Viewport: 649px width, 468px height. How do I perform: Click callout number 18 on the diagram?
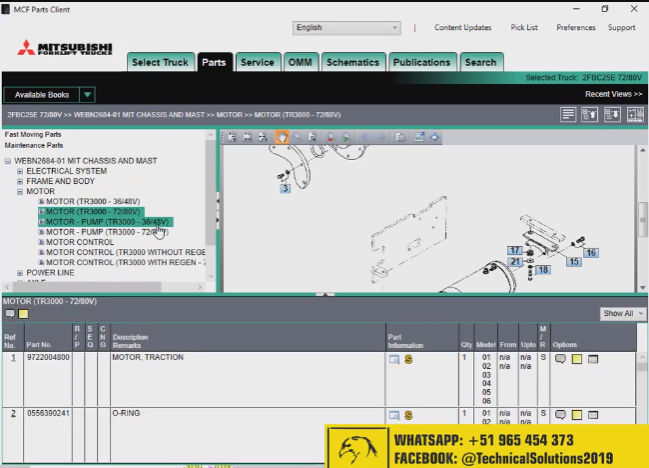543,270
